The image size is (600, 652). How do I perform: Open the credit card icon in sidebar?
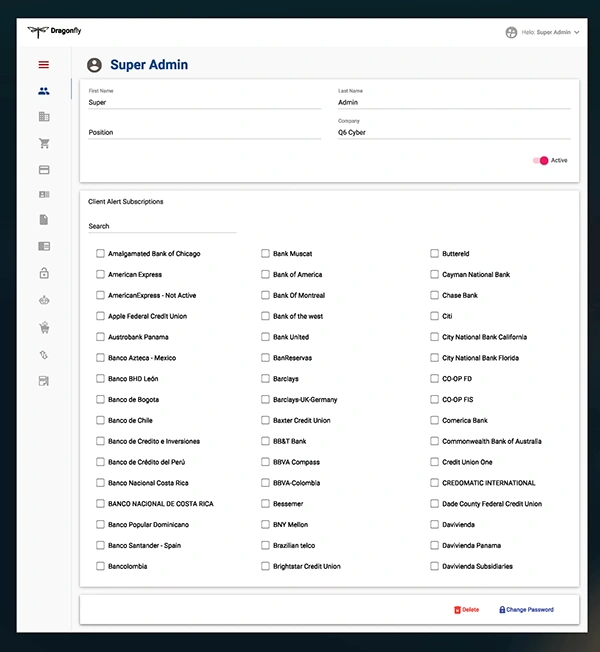click(x=44, y=170)
